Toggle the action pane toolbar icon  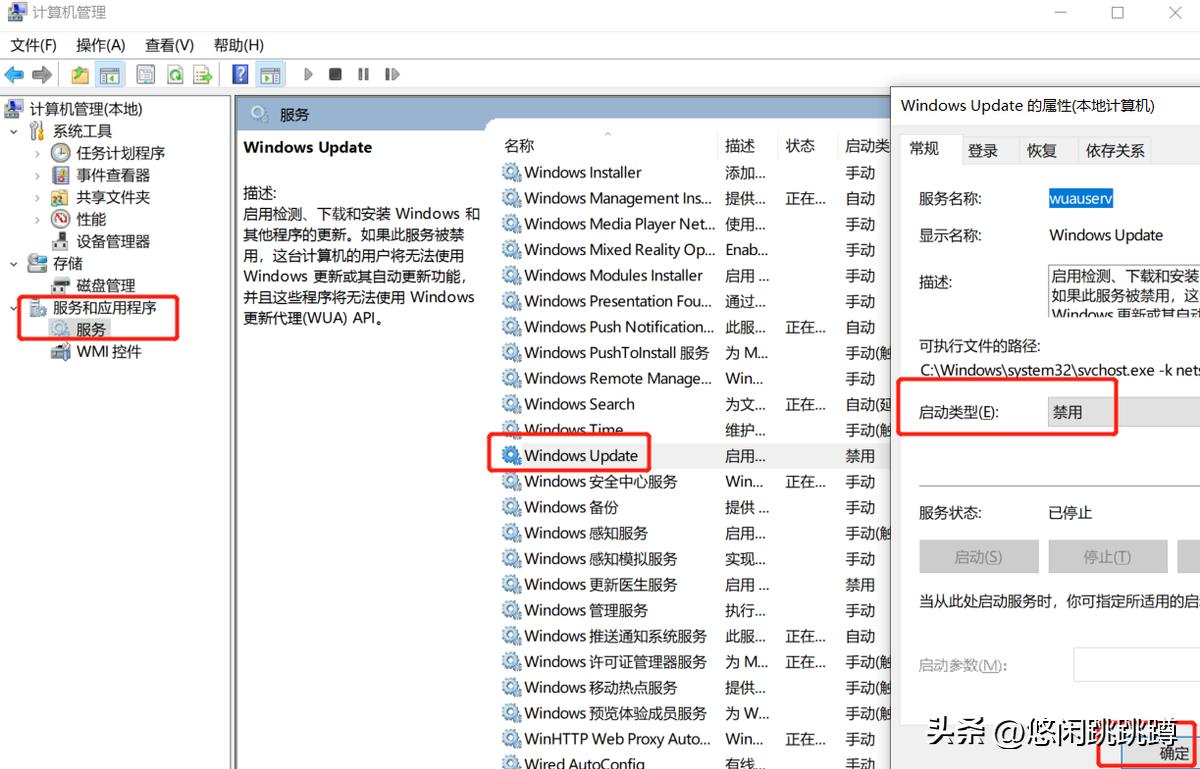coord(270,73)
